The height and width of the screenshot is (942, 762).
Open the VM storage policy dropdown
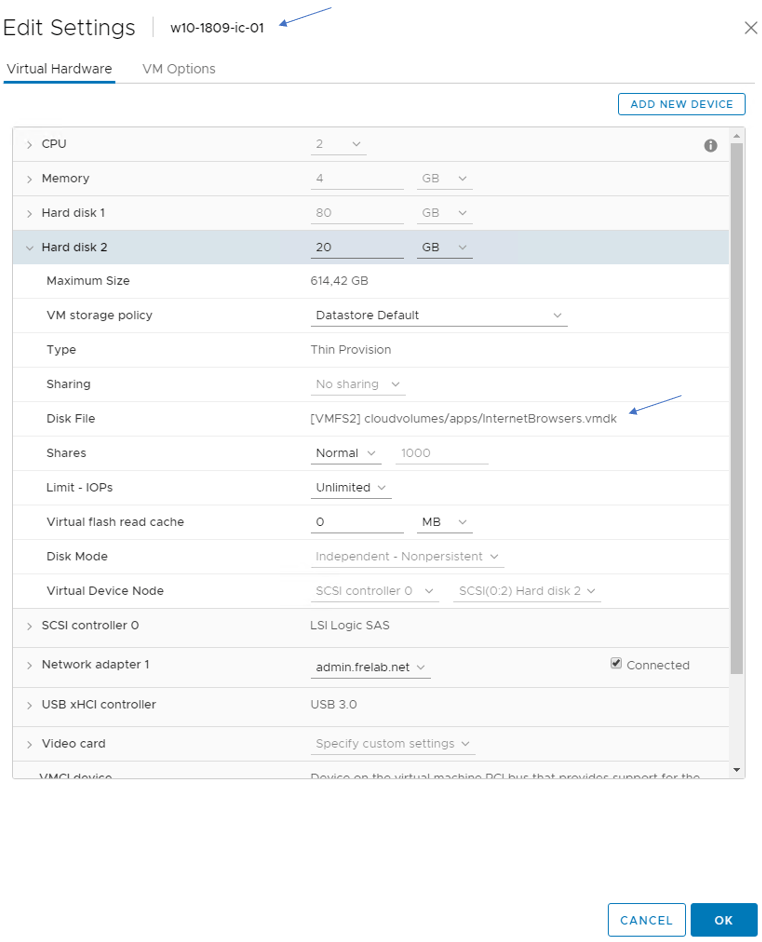439,315
